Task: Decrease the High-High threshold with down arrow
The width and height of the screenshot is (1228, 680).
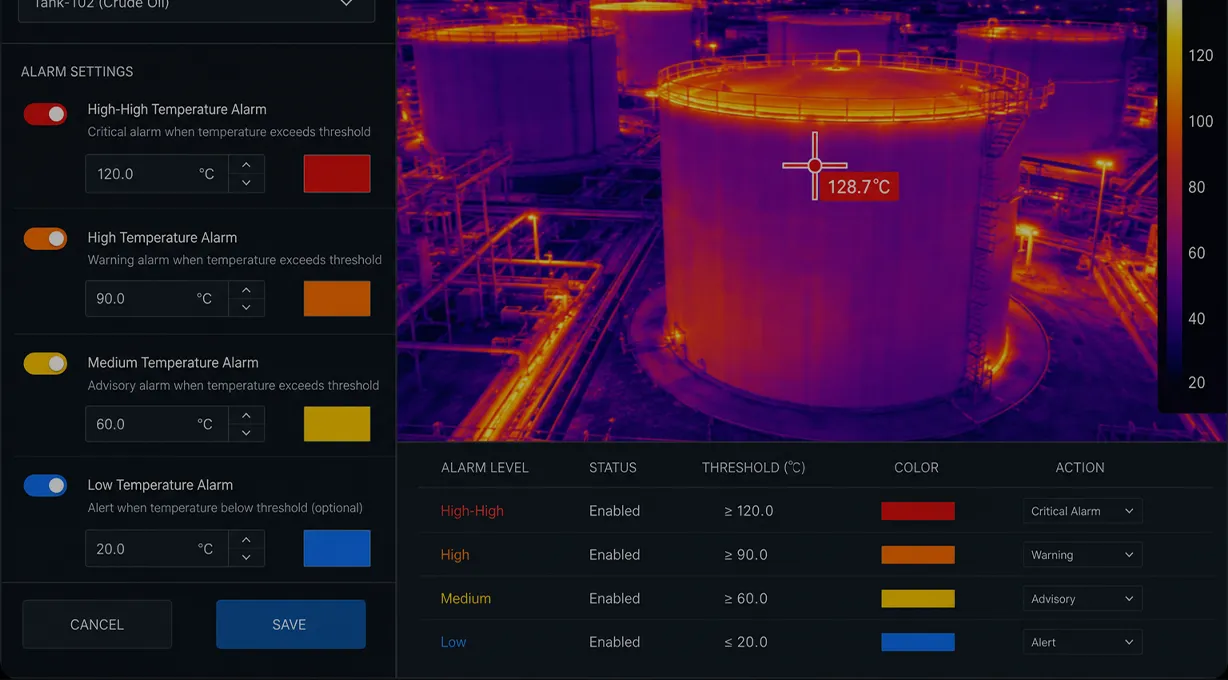Action: [246, 183]
